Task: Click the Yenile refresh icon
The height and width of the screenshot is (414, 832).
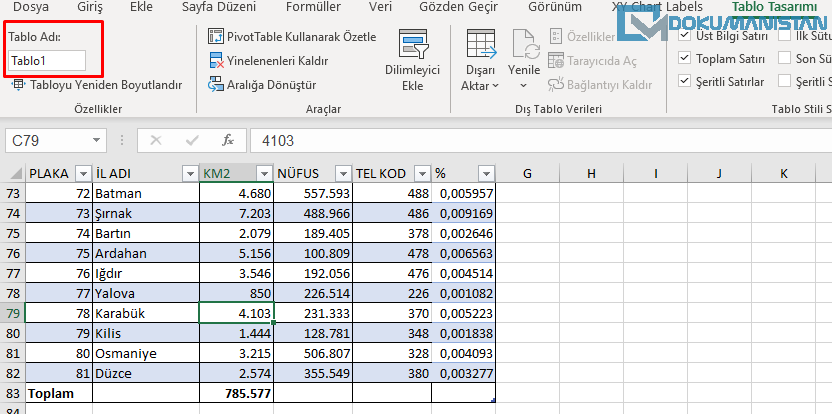Action: (524, 44)
